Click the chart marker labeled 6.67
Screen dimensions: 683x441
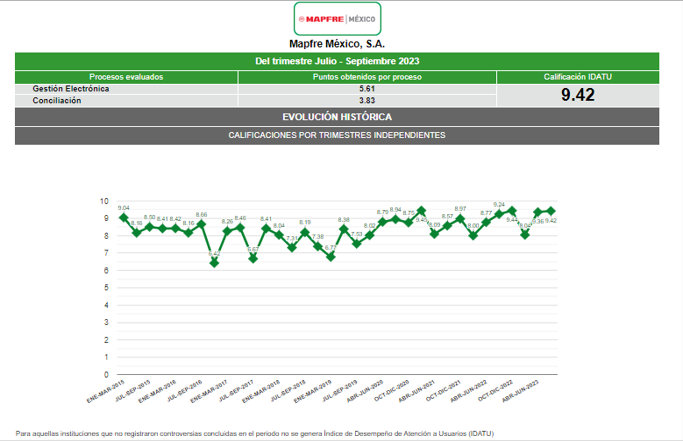(x=253, y=258)
